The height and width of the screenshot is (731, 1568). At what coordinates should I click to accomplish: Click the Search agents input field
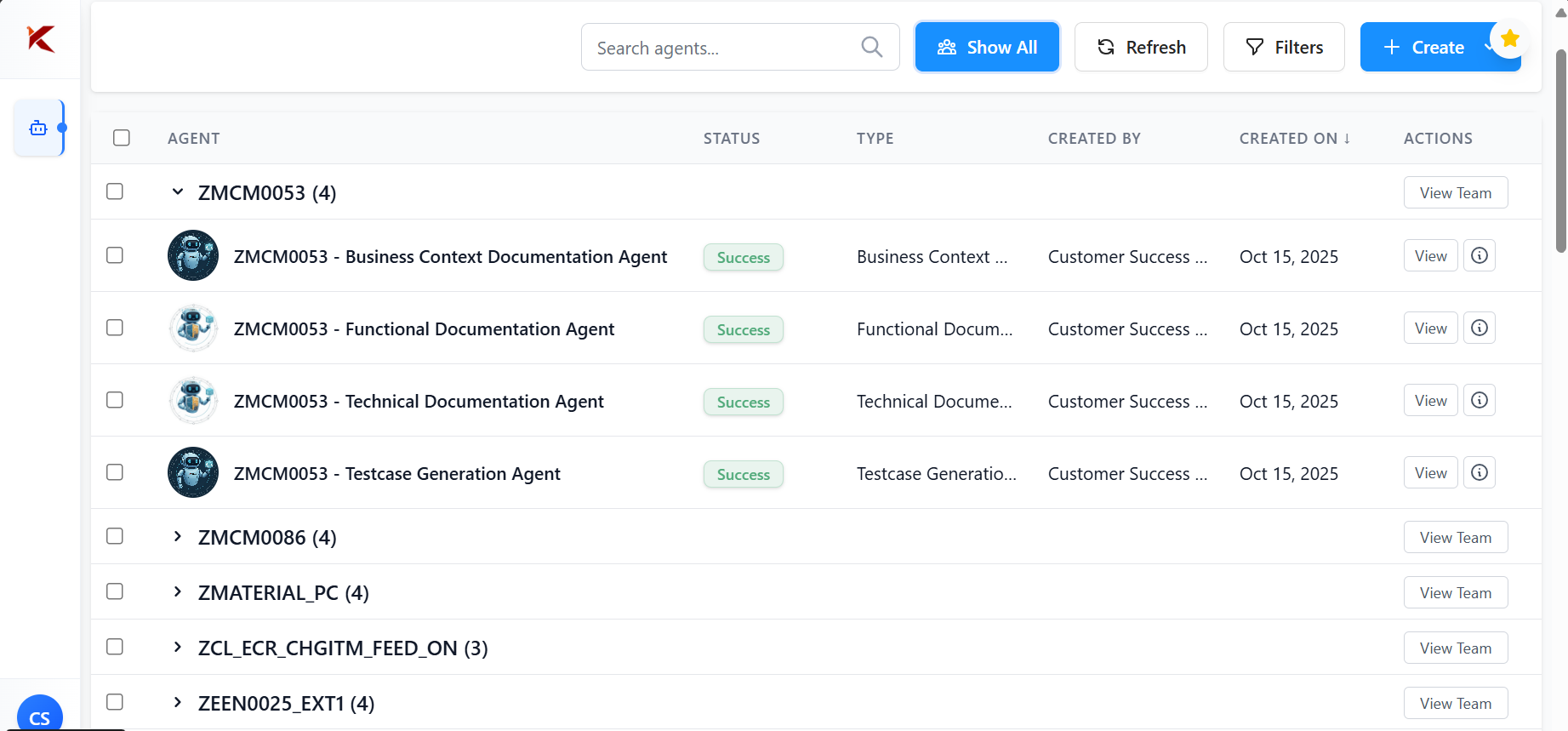(x=723, y=48)
